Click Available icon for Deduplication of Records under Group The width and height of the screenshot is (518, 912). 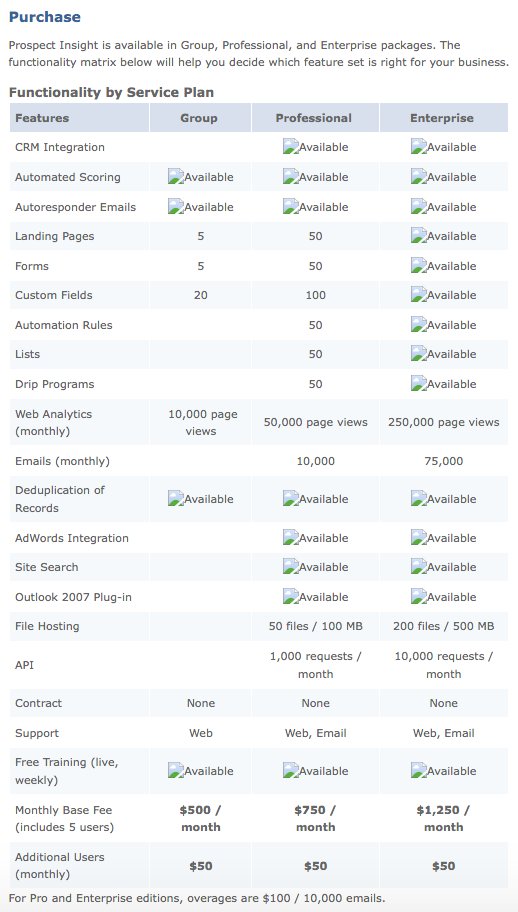click(x=201, y=499)
